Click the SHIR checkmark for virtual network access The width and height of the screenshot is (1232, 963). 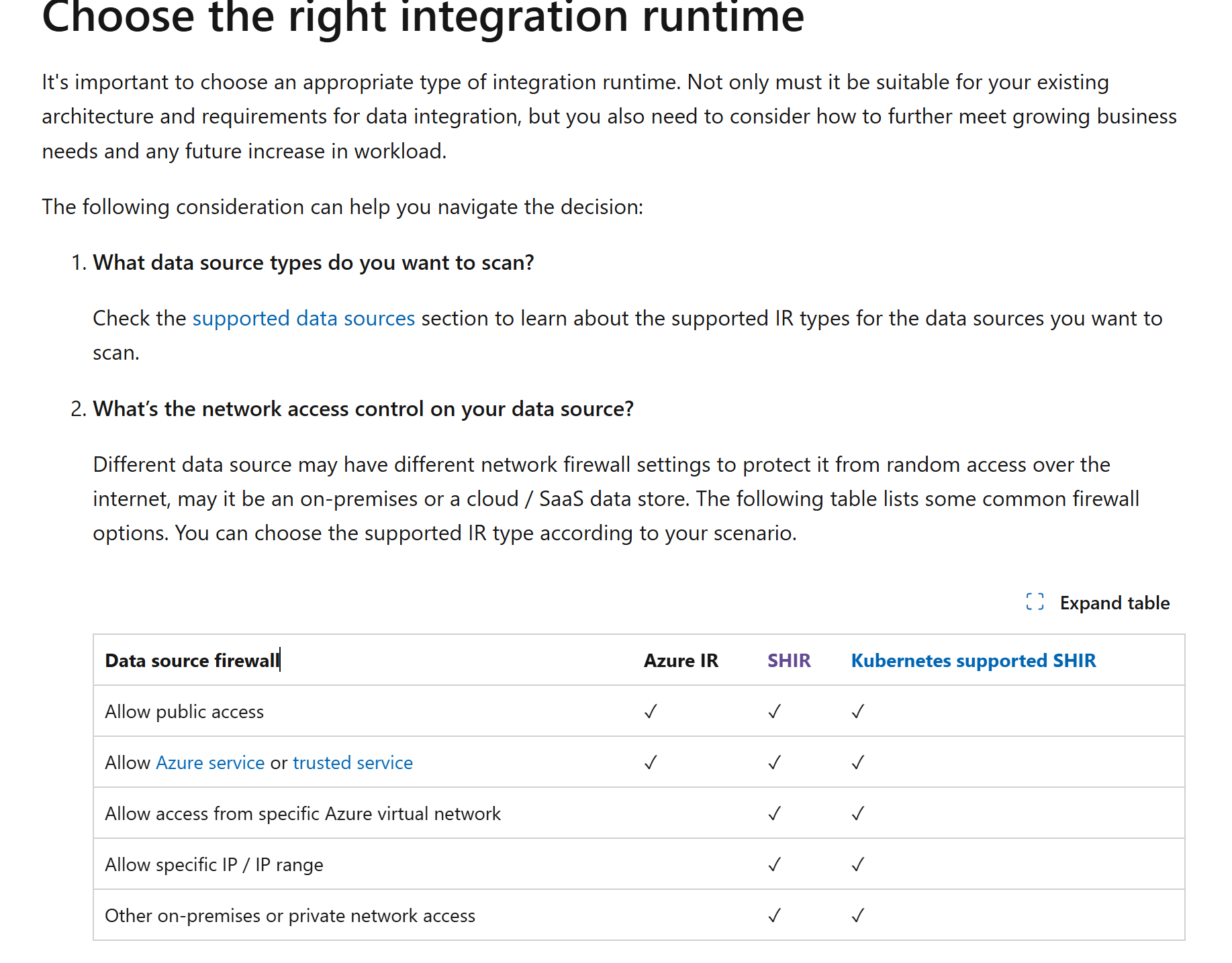pyautogui.click(x=774, y=813)
